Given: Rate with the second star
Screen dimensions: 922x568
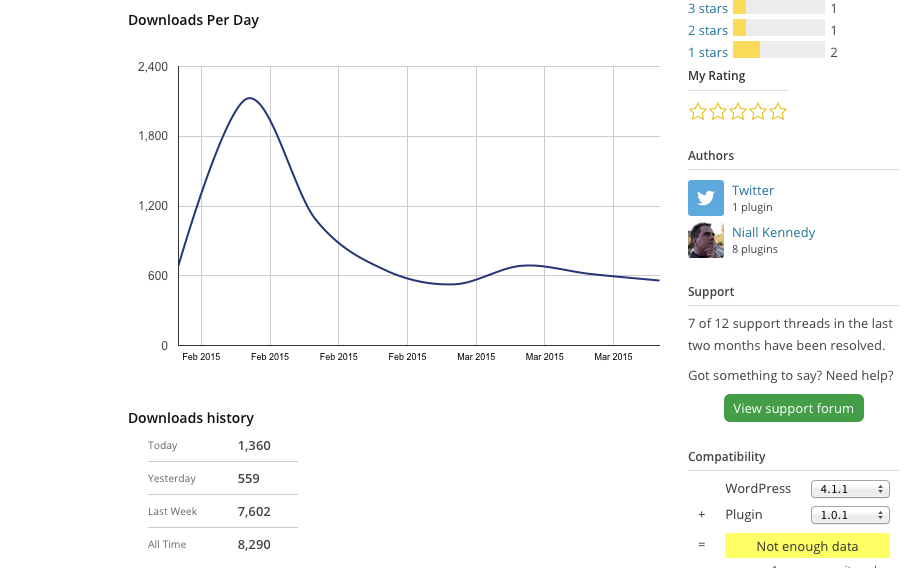Looking at the screenshot, I should coord(718,112).
